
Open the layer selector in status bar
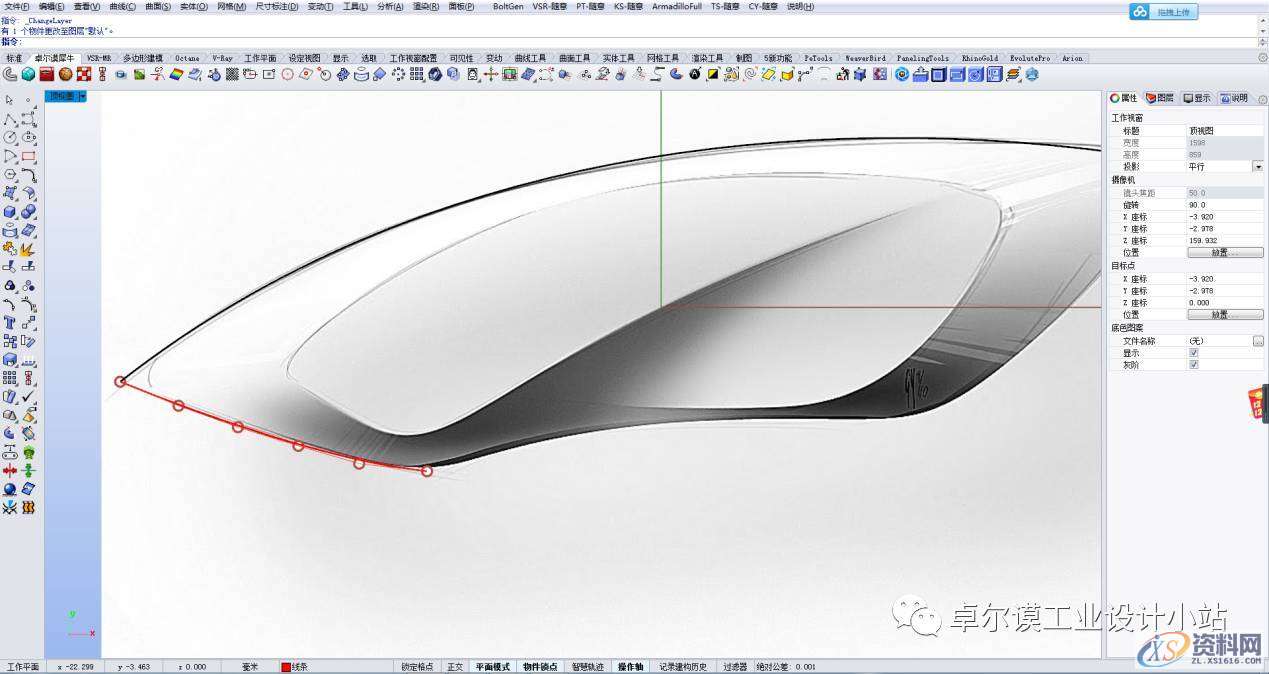pyautogui.click(x=298, y=667)
